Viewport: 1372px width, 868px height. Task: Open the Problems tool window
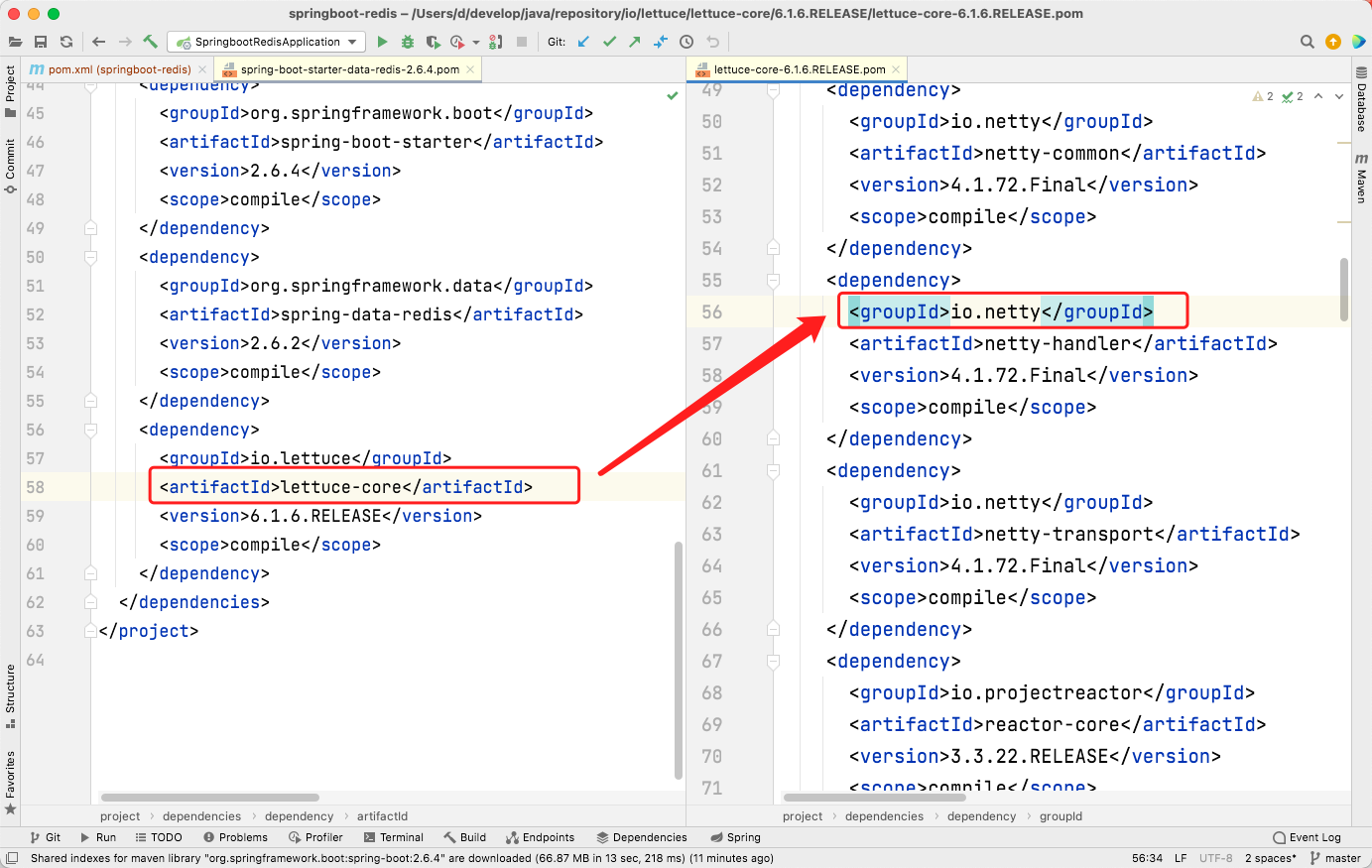pos(235,837)
